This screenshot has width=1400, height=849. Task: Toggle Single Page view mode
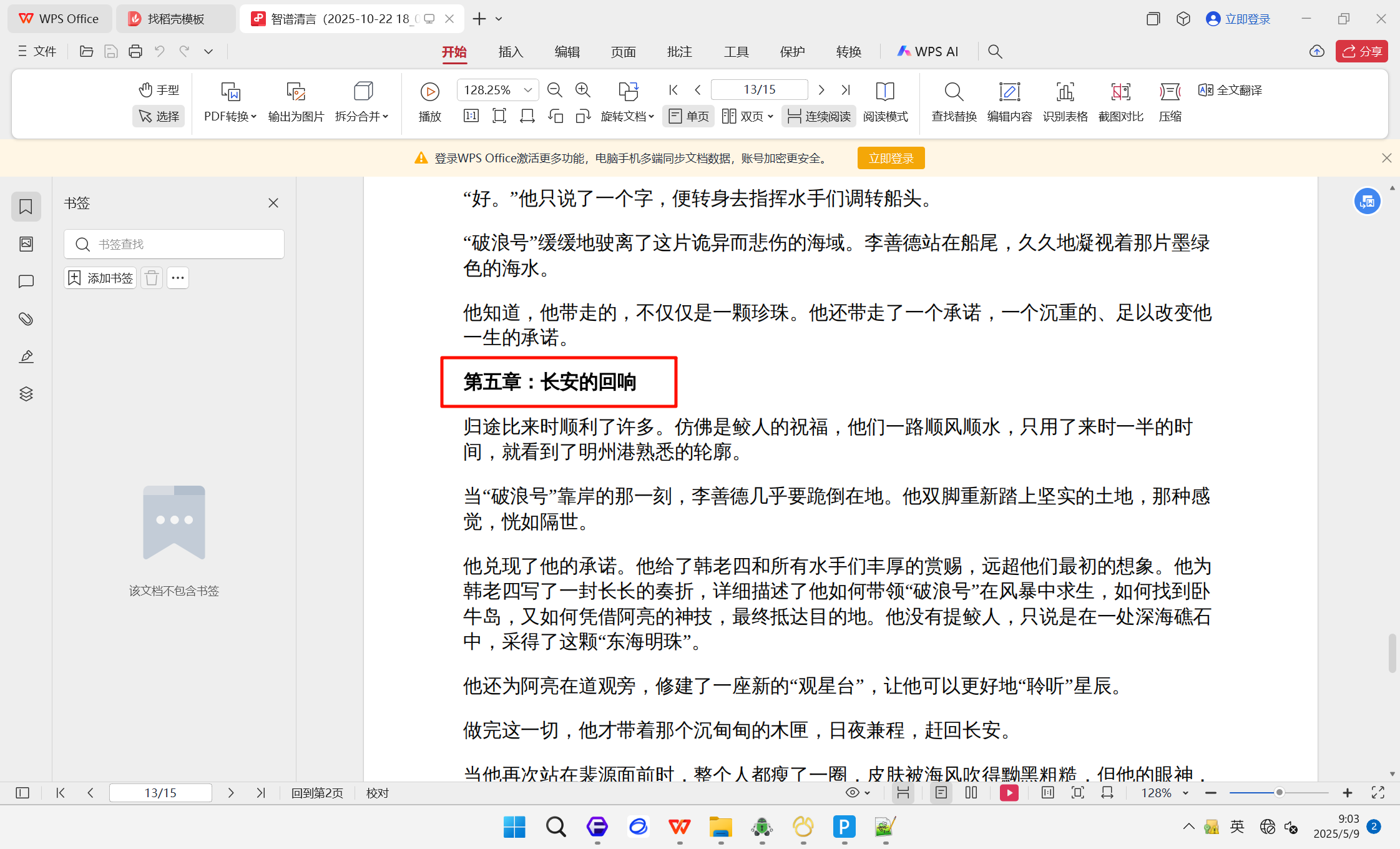pyautogui.click(x=688, y=116)
